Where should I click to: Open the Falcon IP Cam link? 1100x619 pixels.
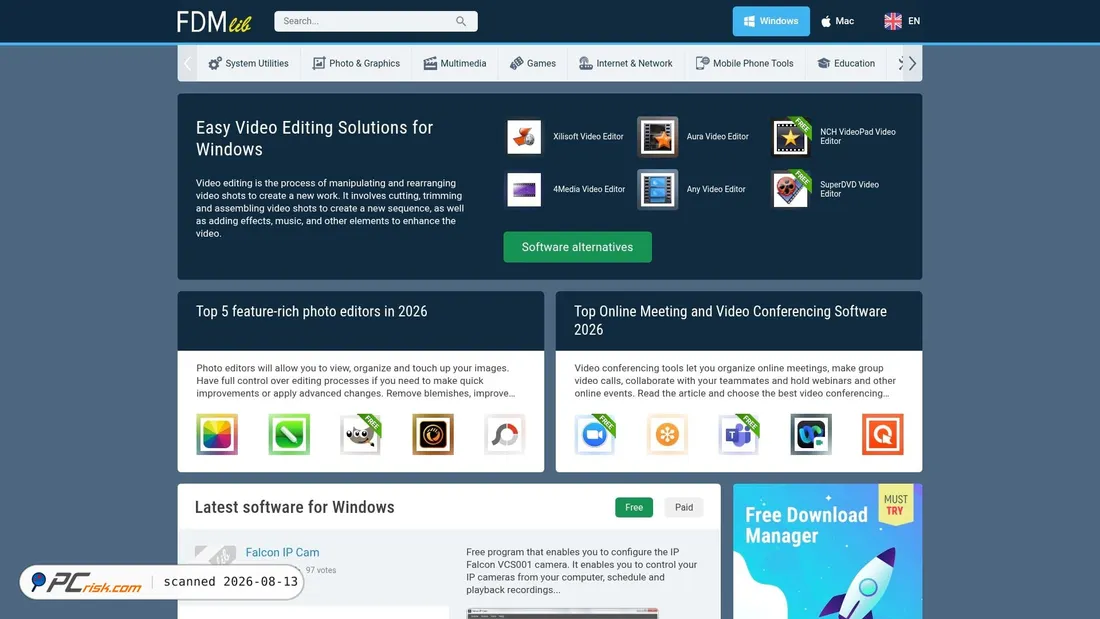282,552
